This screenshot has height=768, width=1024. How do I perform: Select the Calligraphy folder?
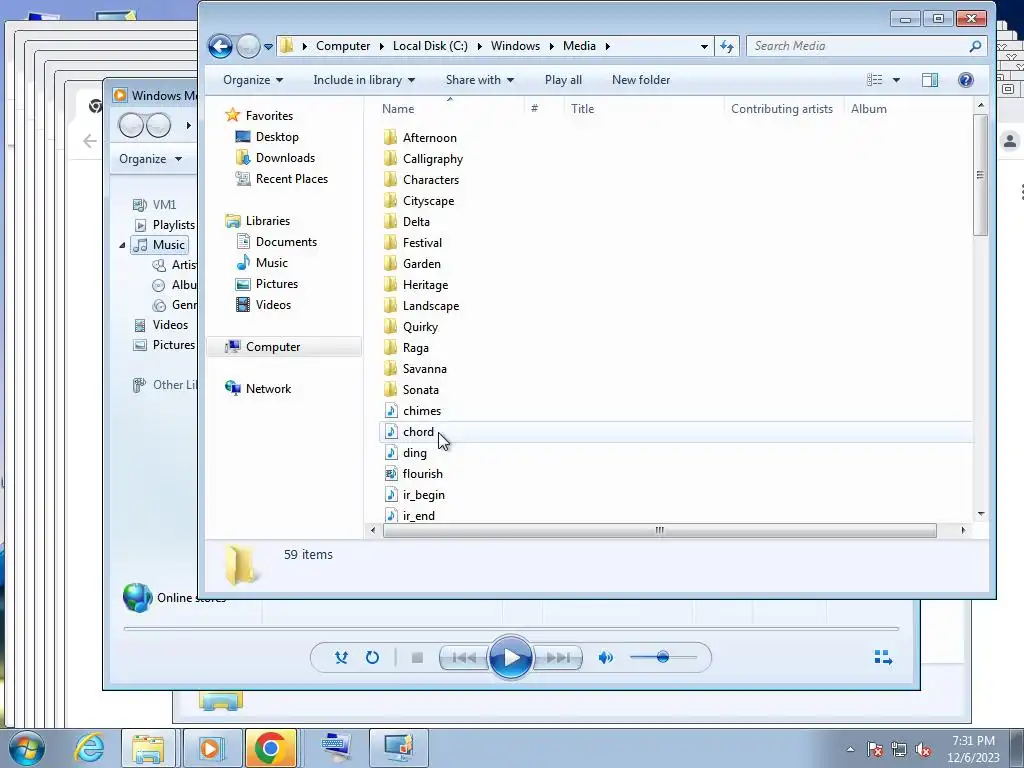coord(432,159)
